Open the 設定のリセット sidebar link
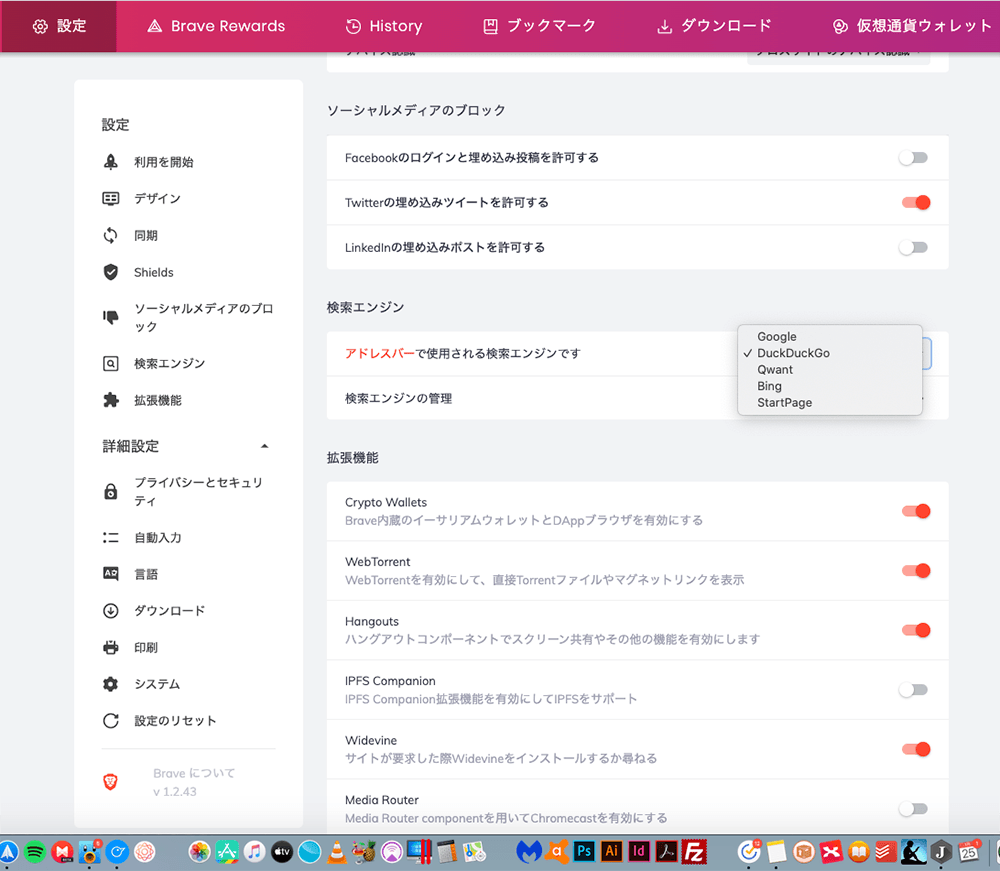The height and width of the screenshot is (871, 1000). pos(175,721)
